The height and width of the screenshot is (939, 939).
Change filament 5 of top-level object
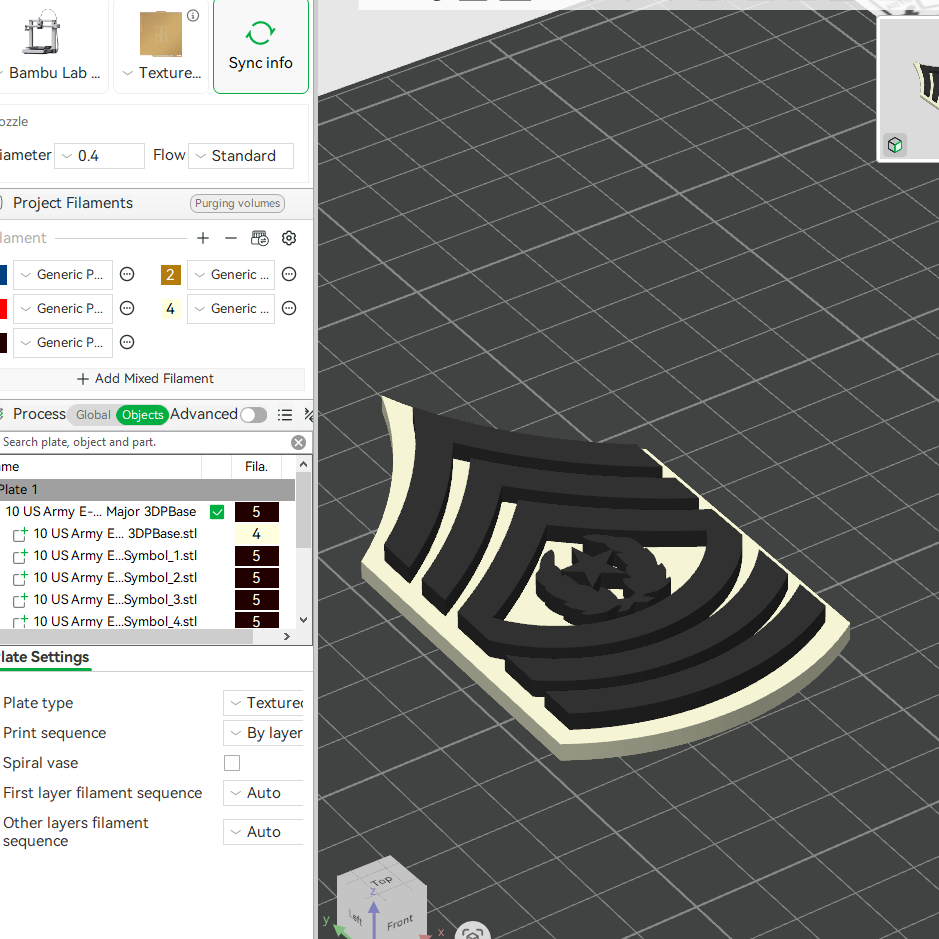click(257, 512)
